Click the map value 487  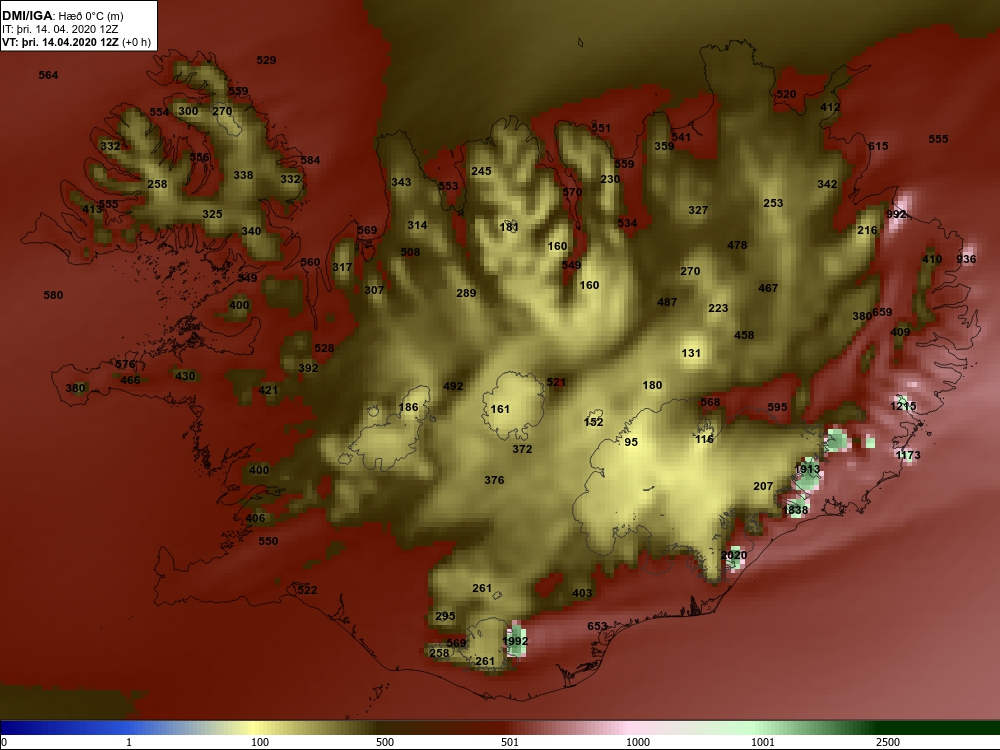point(667,302)
